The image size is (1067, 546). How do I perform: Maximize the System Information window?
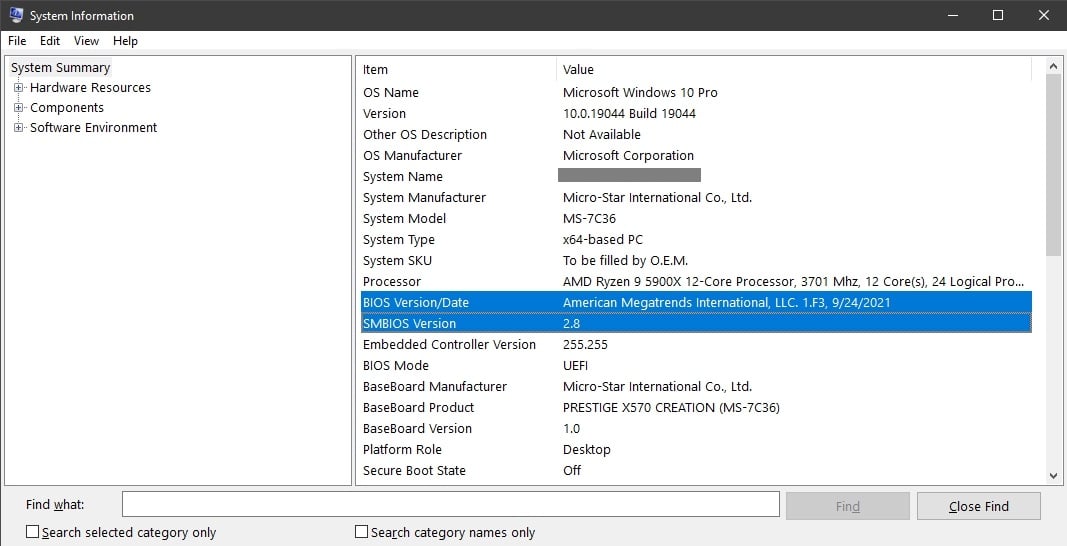click(998, 15)
